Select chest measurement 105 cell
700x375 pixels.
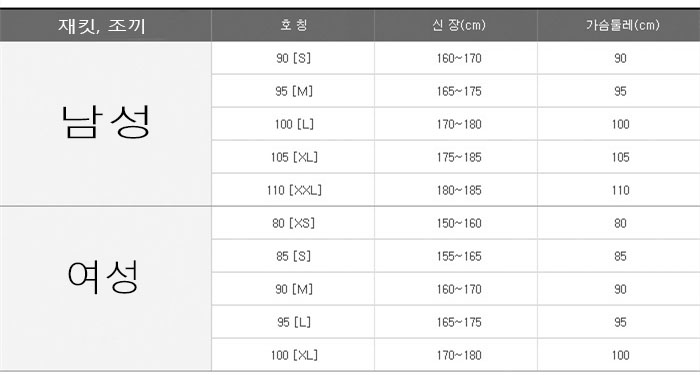(x=619, y=157)
